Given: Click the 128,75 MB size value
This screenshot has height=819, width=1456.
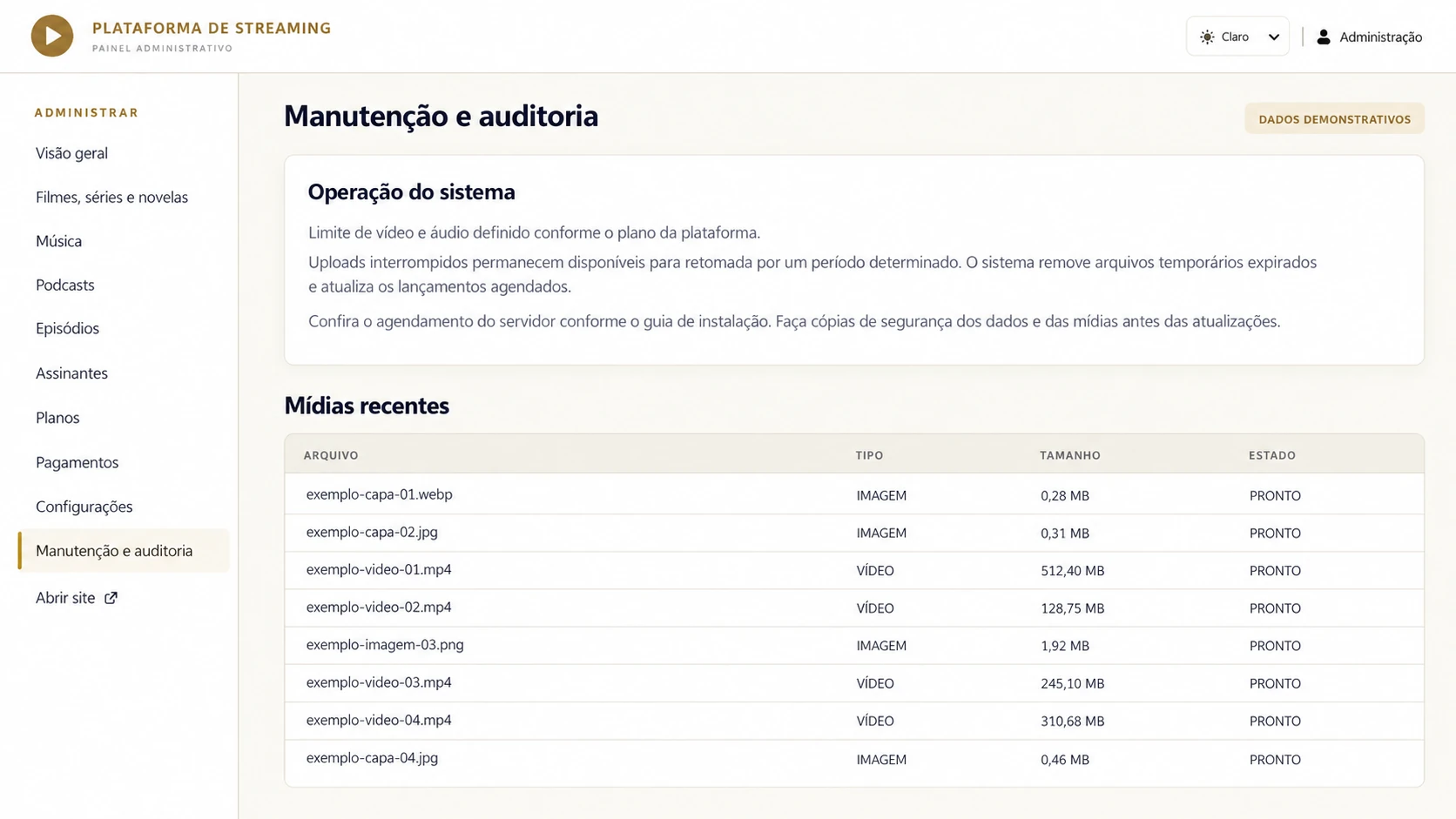Looking at the screenshot, I should click(x=1072, y=608).
